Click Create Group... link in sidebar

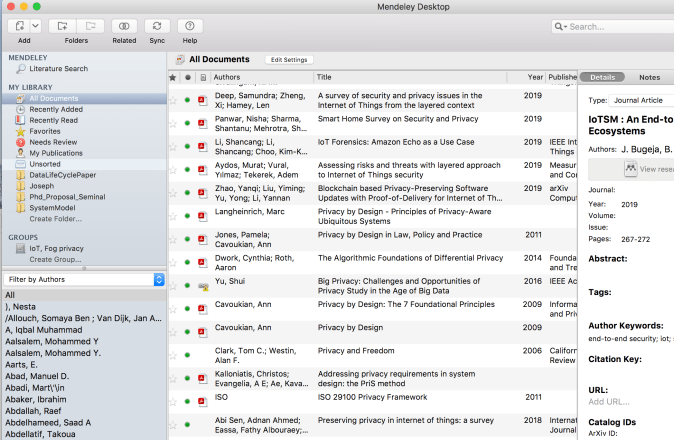pos(56,259)
